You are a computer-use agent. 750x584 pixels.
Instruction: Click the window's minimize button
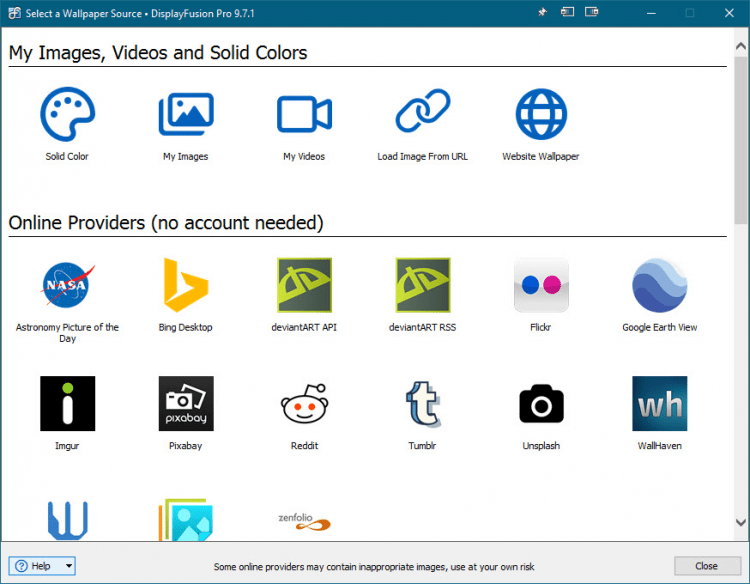tap(651, 13)
